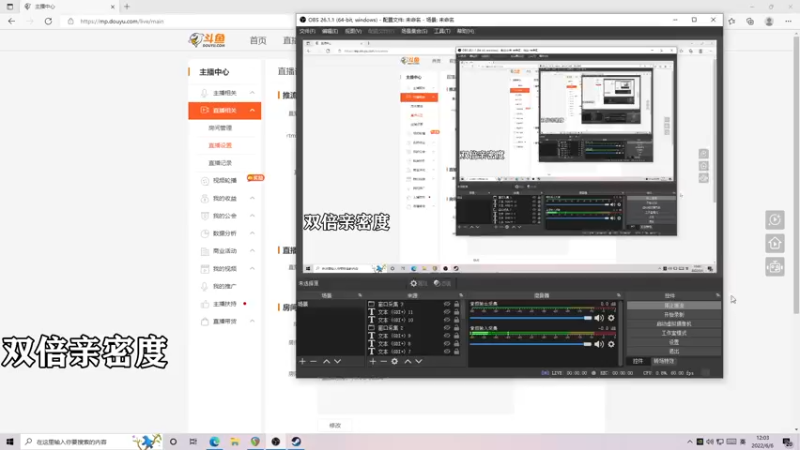The width and height of the screenshot is (800, 450).
Task: Toggle lock on 文本 (GDI+) 11 source
Action: click(x=457, y=312)
